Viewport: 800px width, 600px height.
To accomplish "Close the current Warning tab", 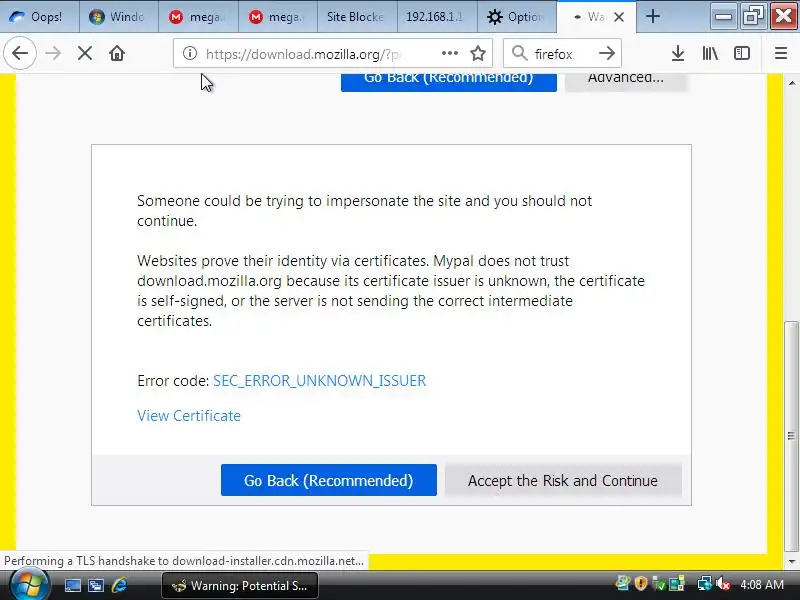I will click(x=619, y=17).
